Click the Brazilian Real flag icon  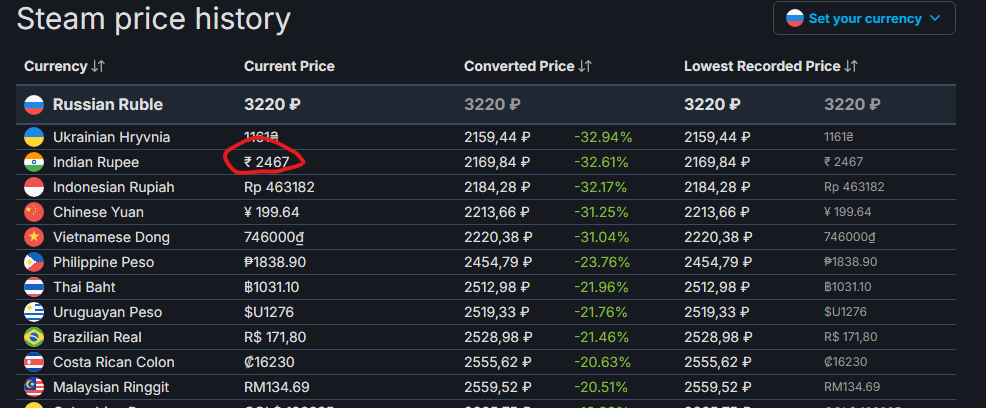pos(34,337)
